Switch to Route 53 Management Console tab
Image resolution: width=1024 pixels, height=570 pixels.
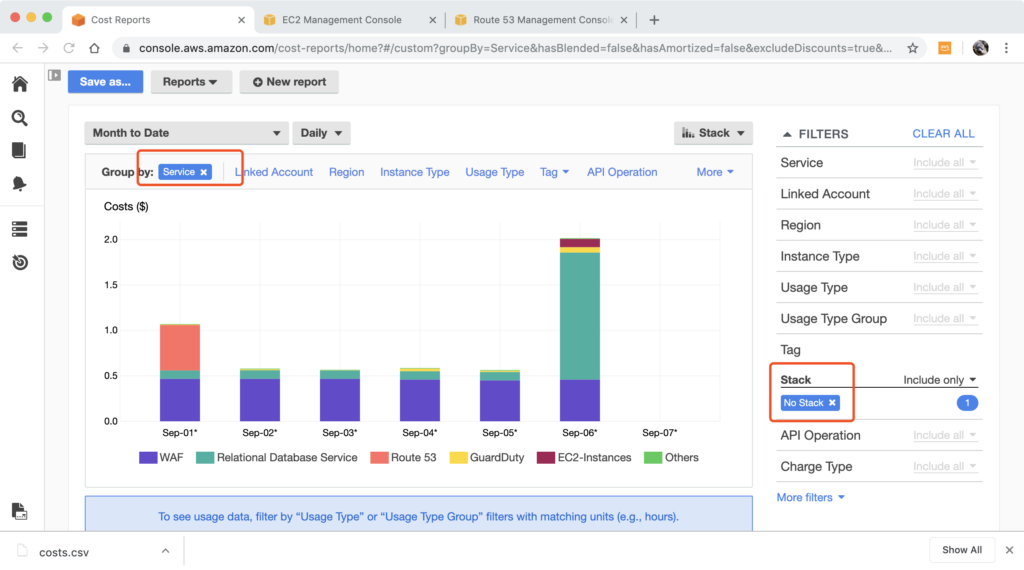pos(542,20)
